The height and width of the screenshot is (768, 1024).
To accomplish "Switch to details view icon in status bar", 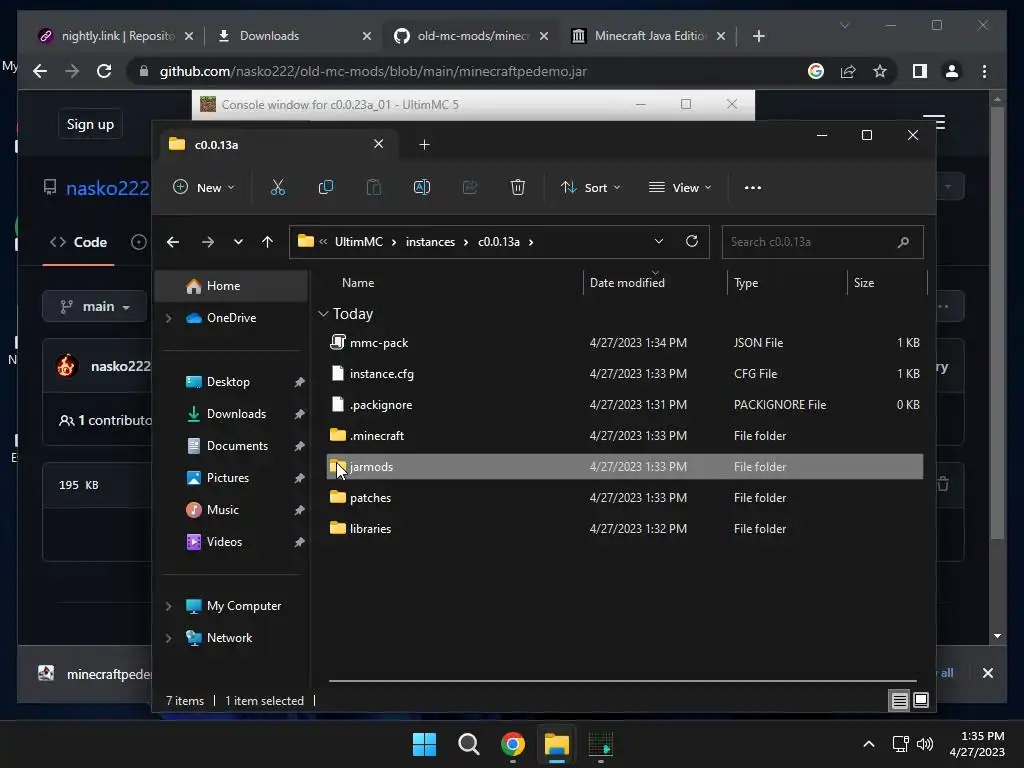I will 899,700.
